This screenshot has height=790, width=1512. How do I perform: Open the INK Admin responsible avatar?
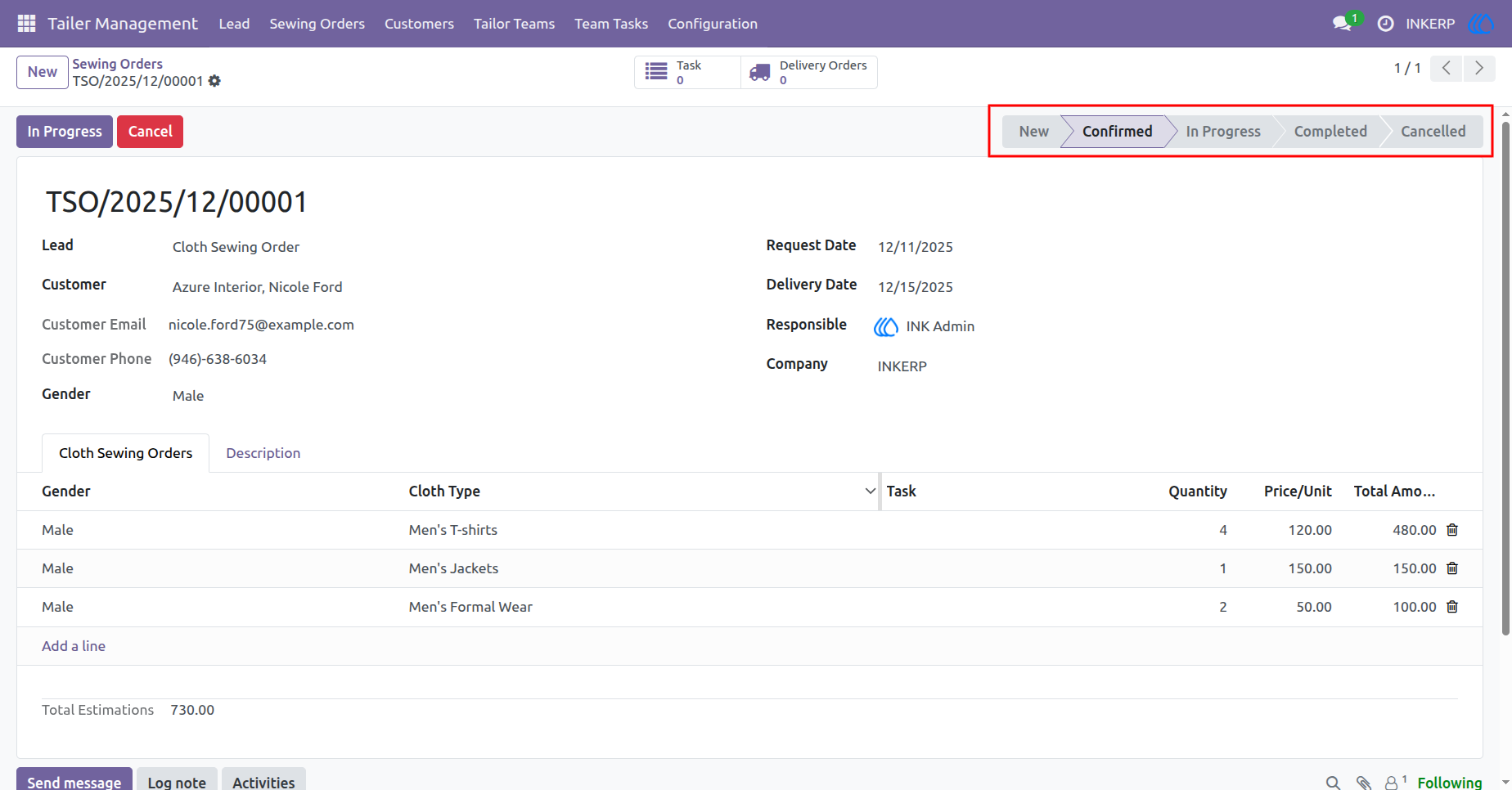886,327
